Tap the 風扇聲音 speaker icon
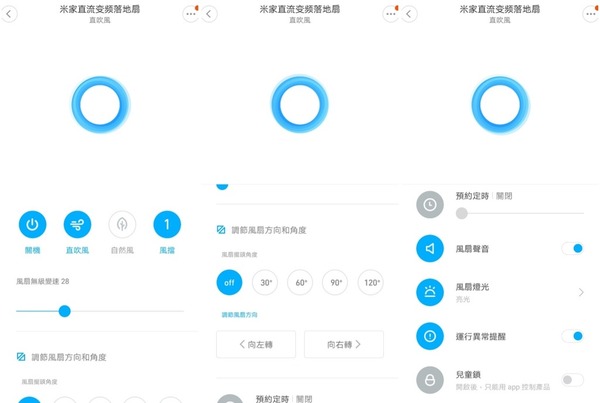The image size is (600, 403). point(430,248)
